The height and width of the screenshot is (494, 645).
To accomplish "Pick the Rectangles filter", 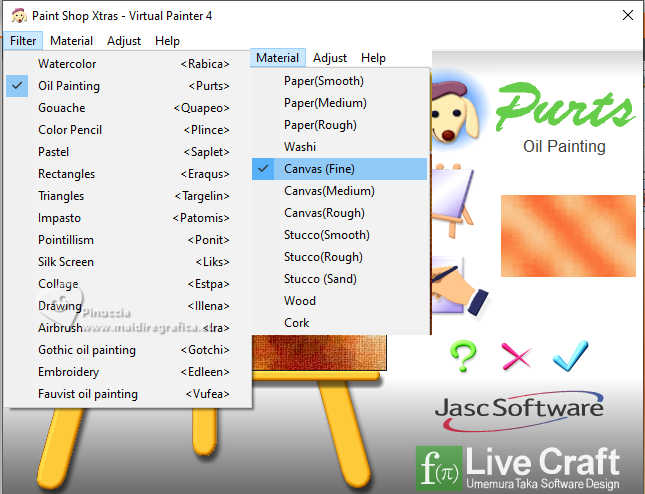I will coord(128,174).
